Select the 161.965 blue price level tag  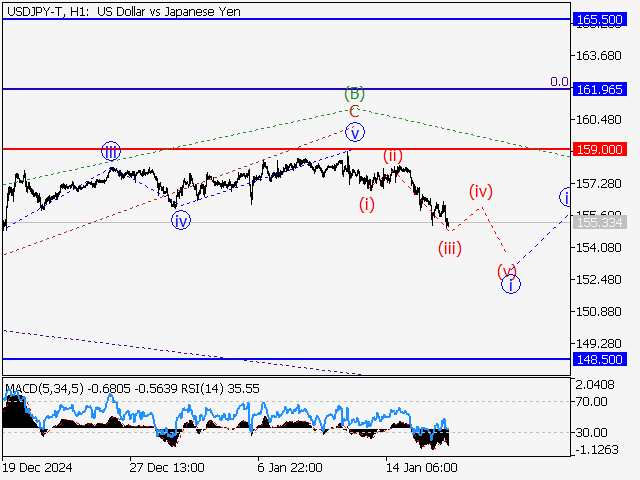[600, 90]
